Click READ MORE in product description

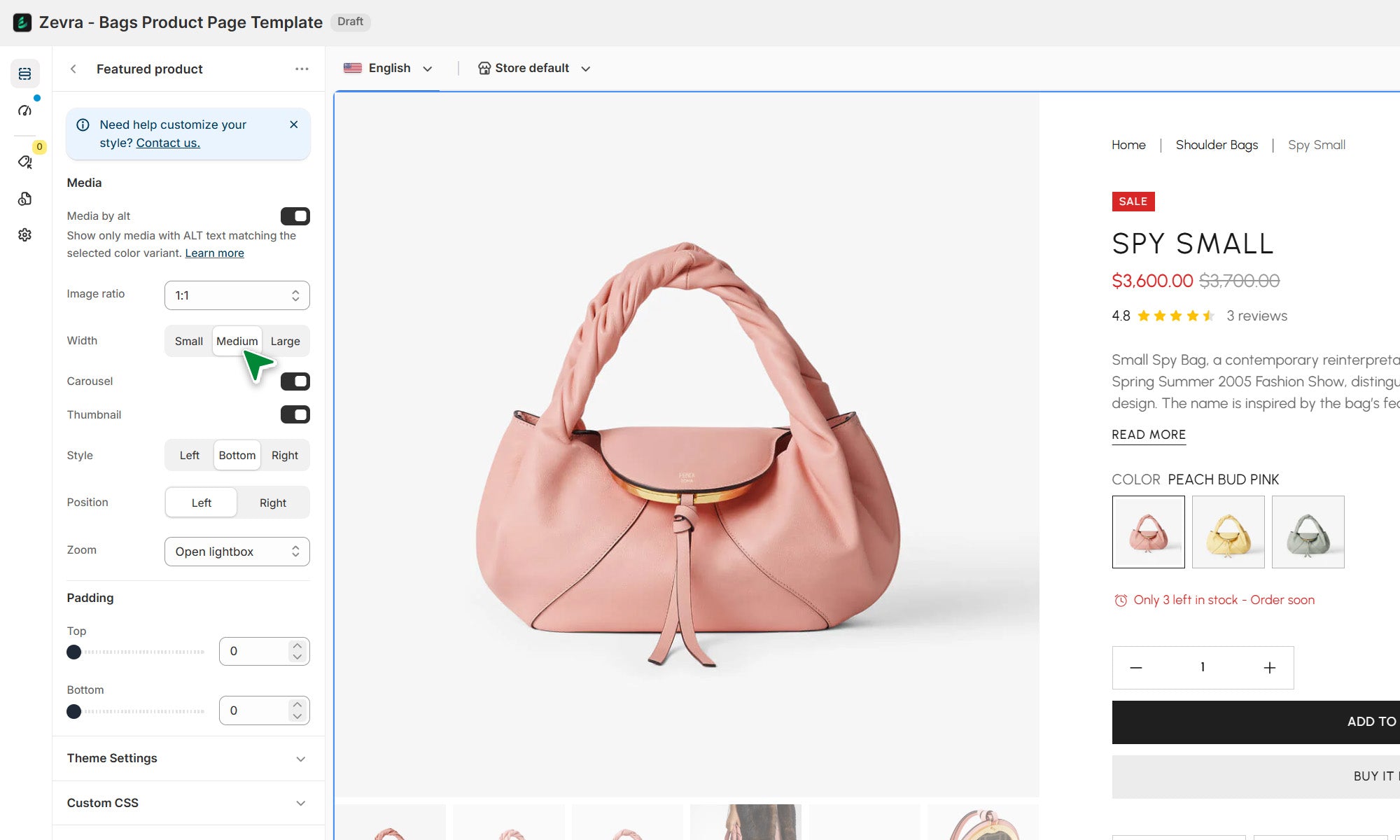tap(1149, 435)
